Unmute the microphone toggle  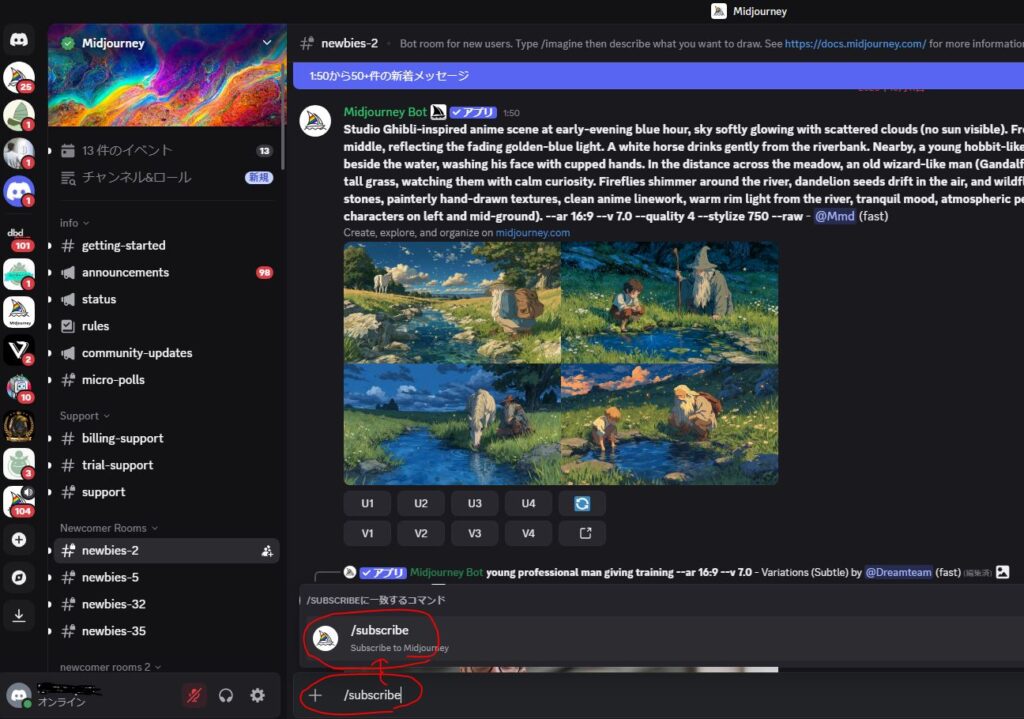(x=195, y=695)
